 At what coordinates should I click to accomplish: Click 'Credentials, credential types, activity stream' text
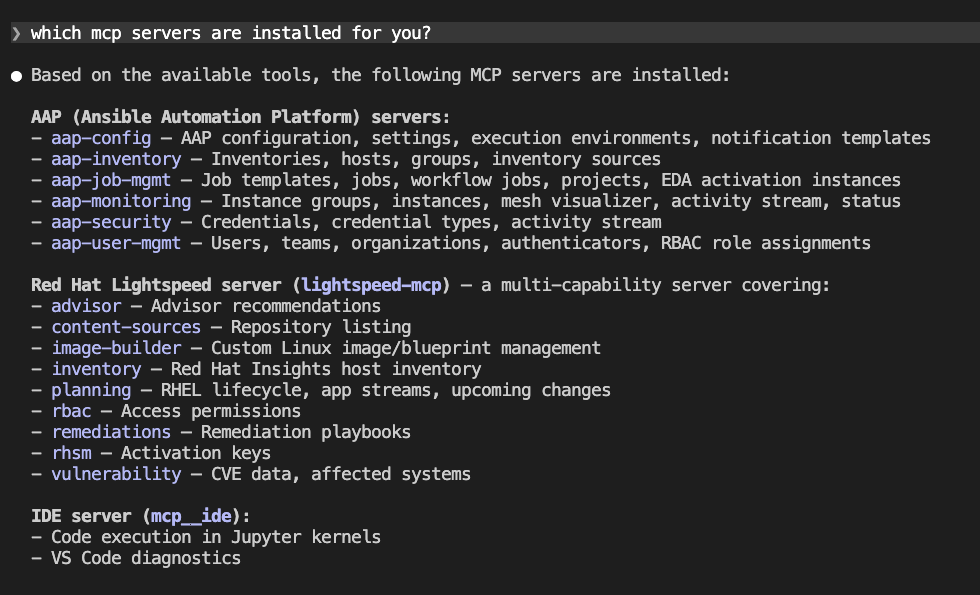431,222
